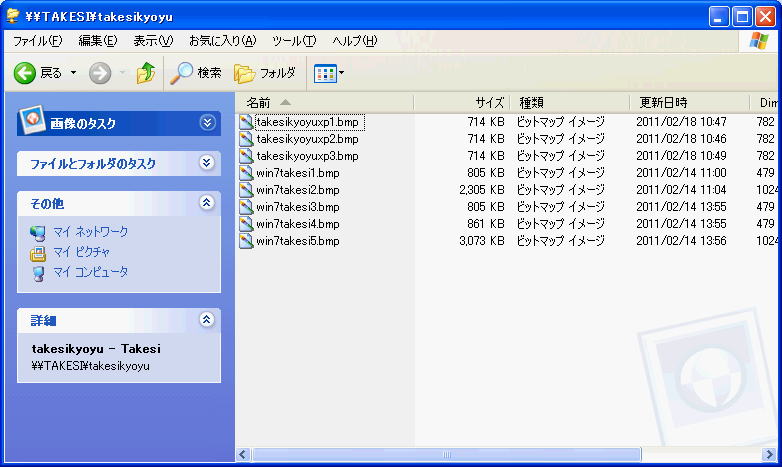This screenshot has height=467, width=782.
Task: Click the 3,073 KB size cell
Action: (482, 241)
